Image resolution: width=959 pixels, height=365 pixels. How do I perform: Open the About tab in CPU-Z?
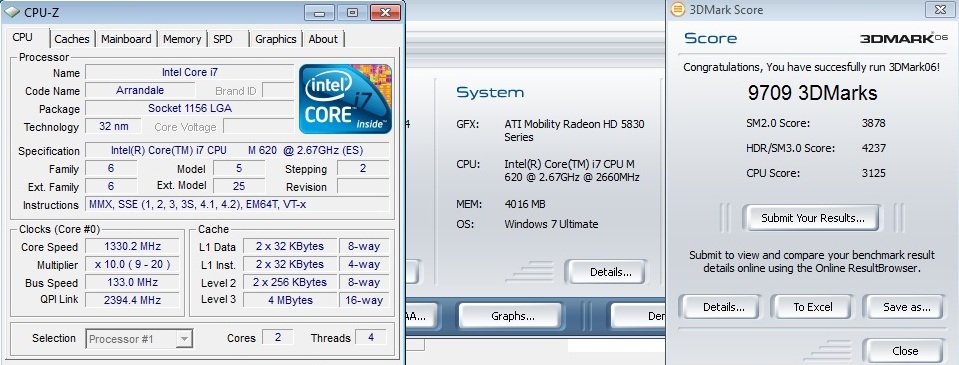click(323, 39)
